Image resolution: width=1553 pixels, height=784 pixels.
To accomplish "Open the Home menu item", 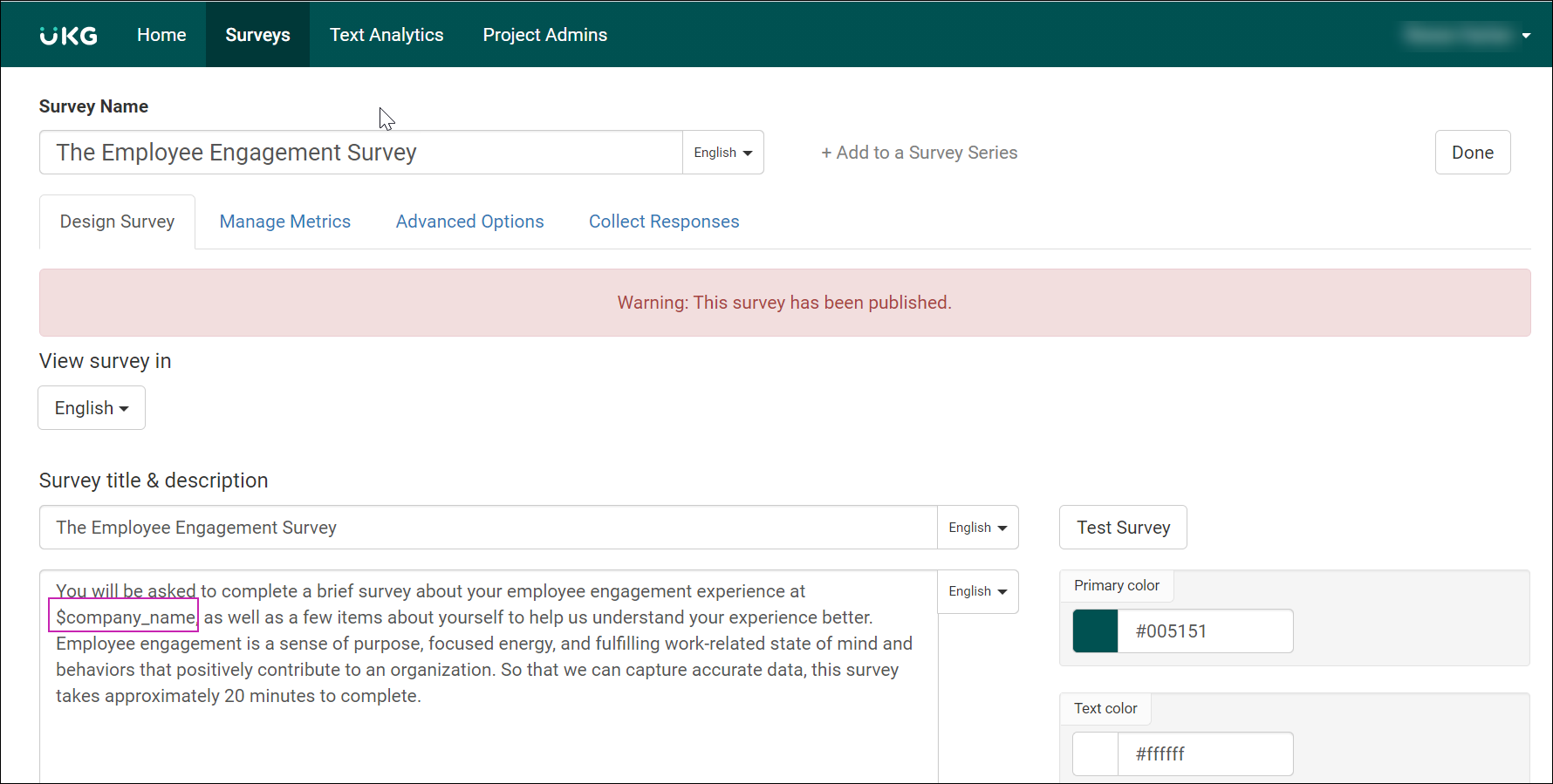I will 161,35.
